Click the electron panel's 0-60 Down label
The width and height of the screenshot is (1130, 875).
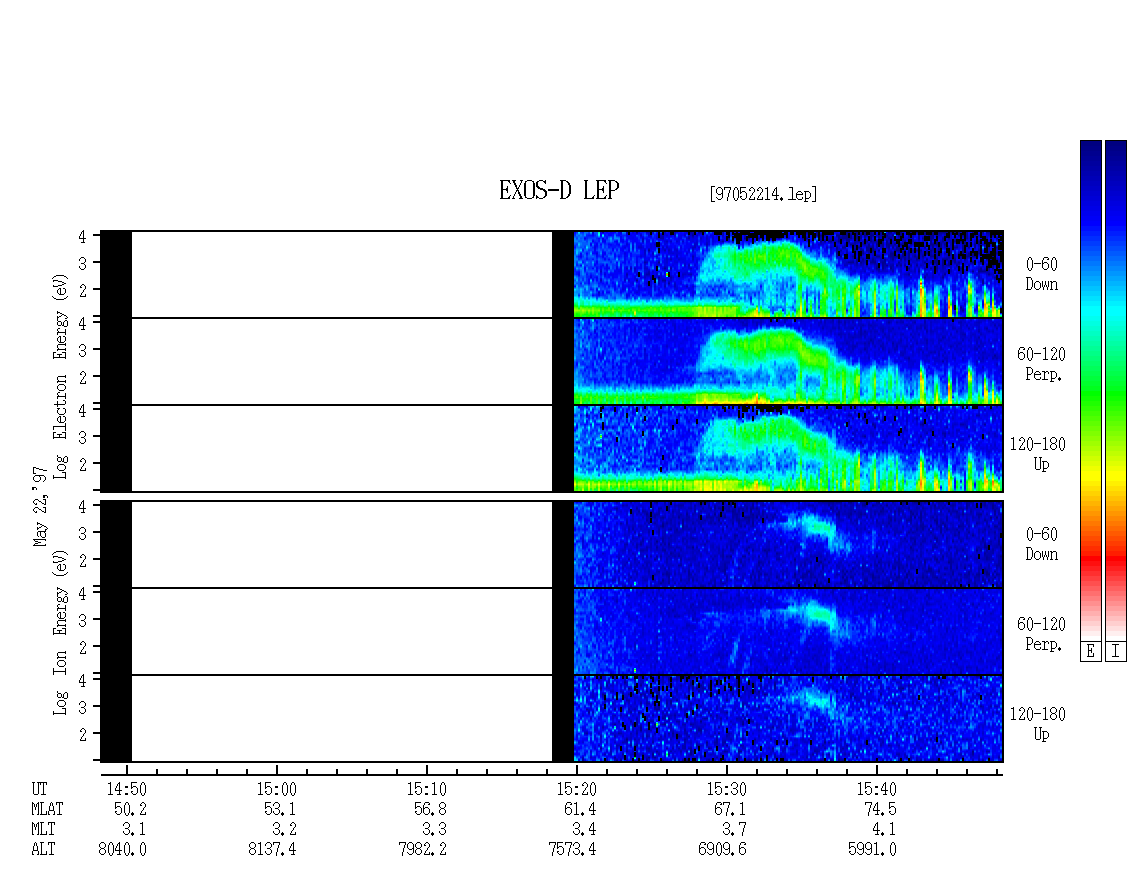tap(1042, 275)
